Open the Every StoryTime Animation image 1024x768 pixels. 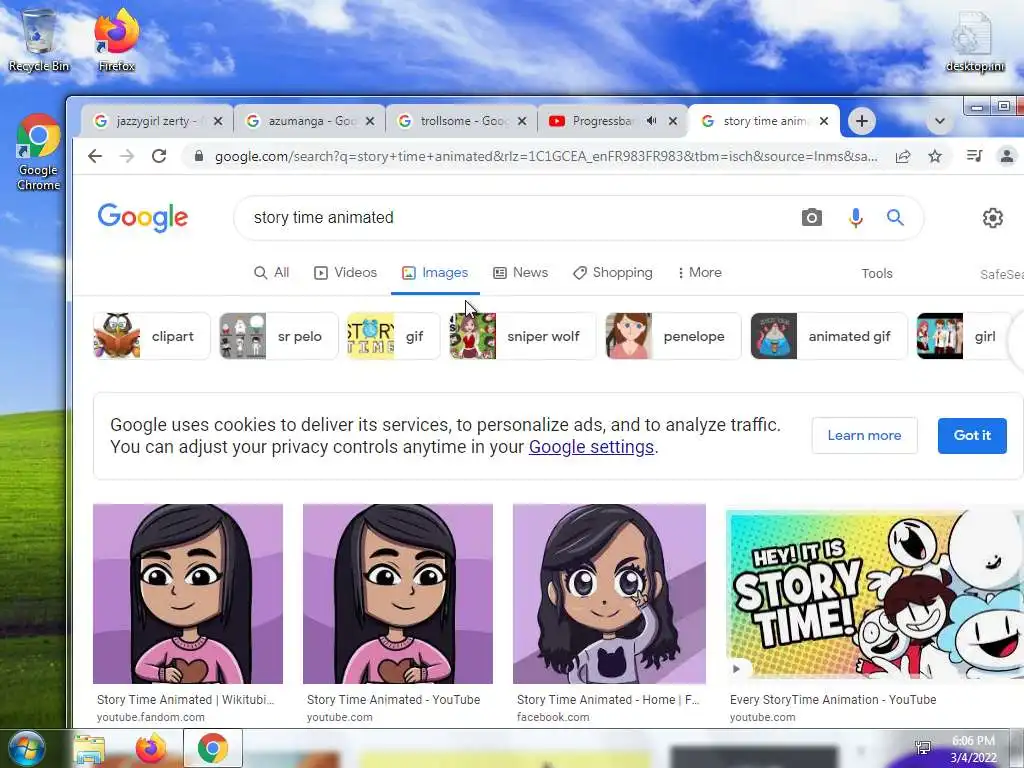click(x=875, y=595)
